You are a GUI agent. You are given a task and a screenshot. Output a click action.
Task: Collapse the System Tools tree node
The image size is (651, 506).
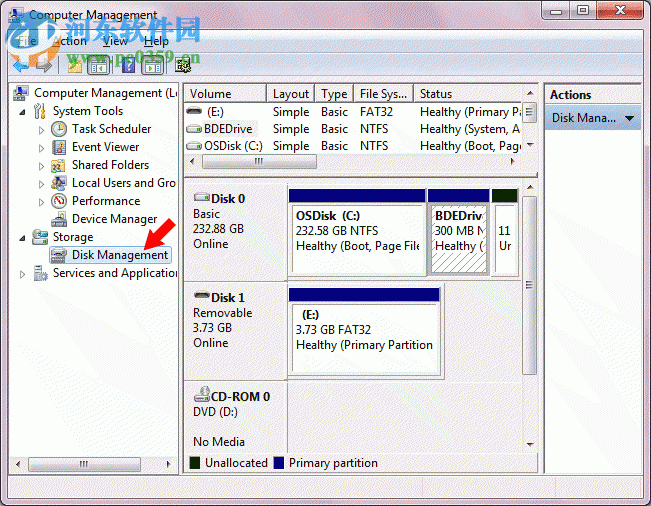pos(22,112)
